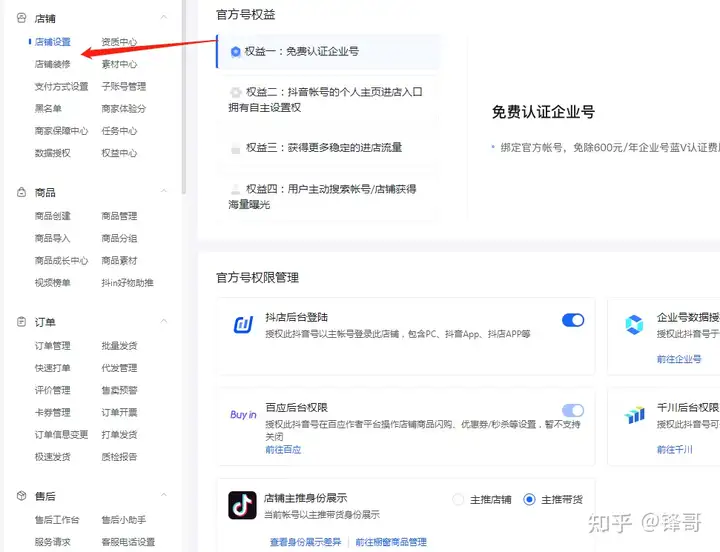Select 权益一：免费认证企业号 tab
The image size is (720, 552).
[329, 51]
